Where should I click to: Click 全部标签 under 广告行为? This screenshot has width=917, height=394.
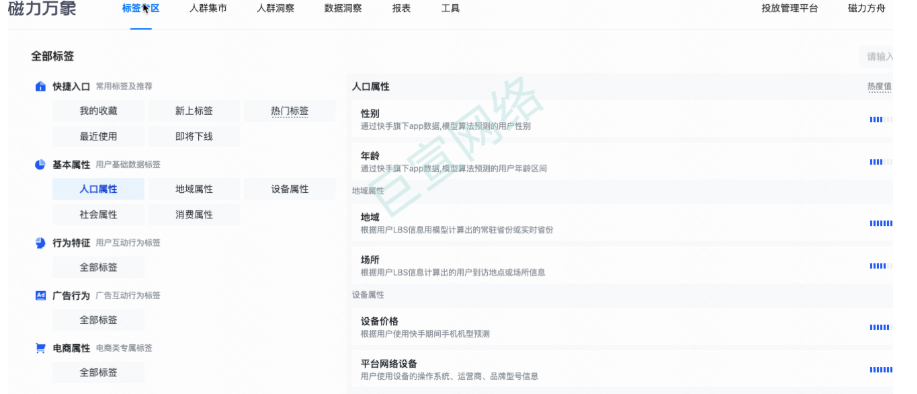(98, 320)
